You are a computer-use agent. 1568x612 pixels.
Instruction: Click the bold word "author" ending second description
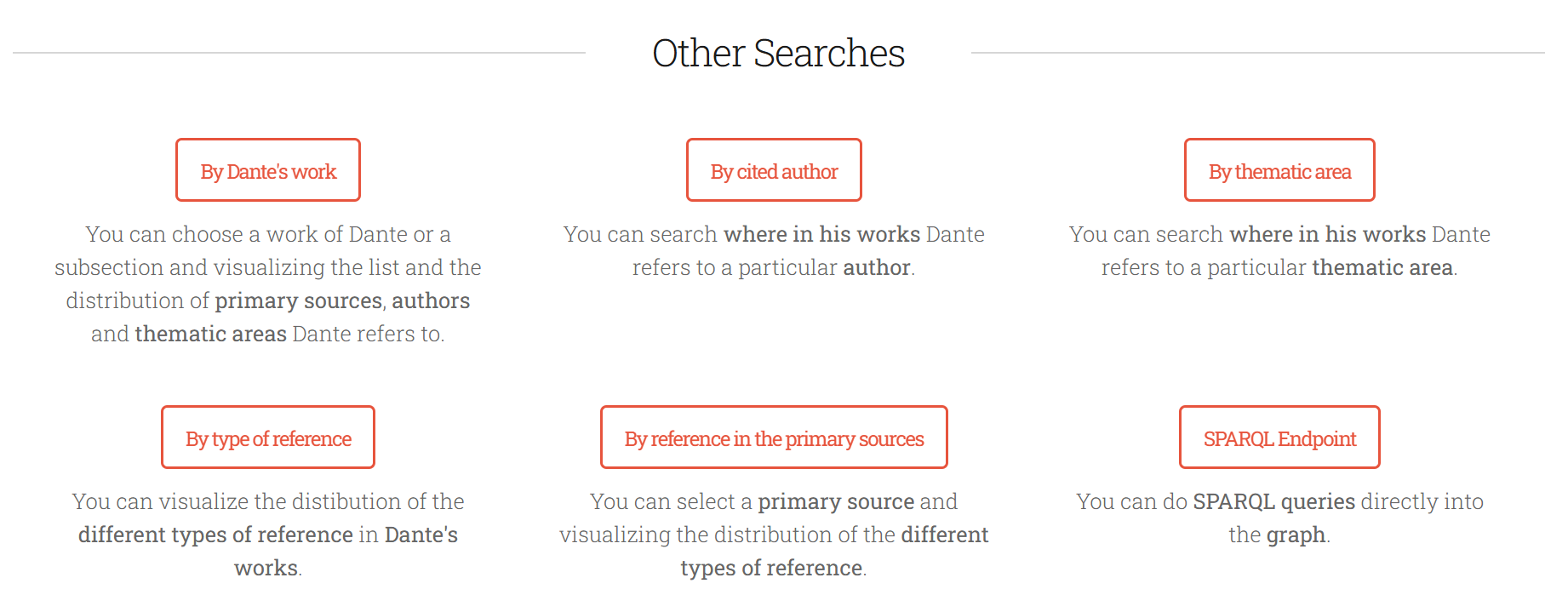pyautogui.click(x=877, y=268)
